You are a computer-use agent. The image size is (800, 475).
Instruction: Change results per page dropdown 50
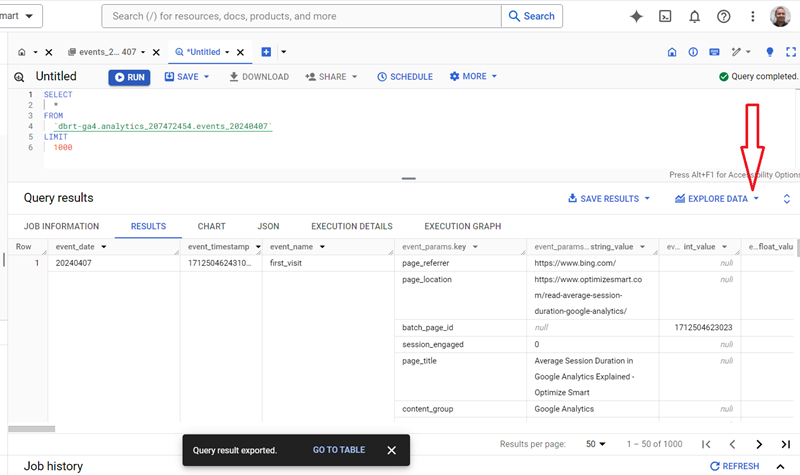pos(595,444)
